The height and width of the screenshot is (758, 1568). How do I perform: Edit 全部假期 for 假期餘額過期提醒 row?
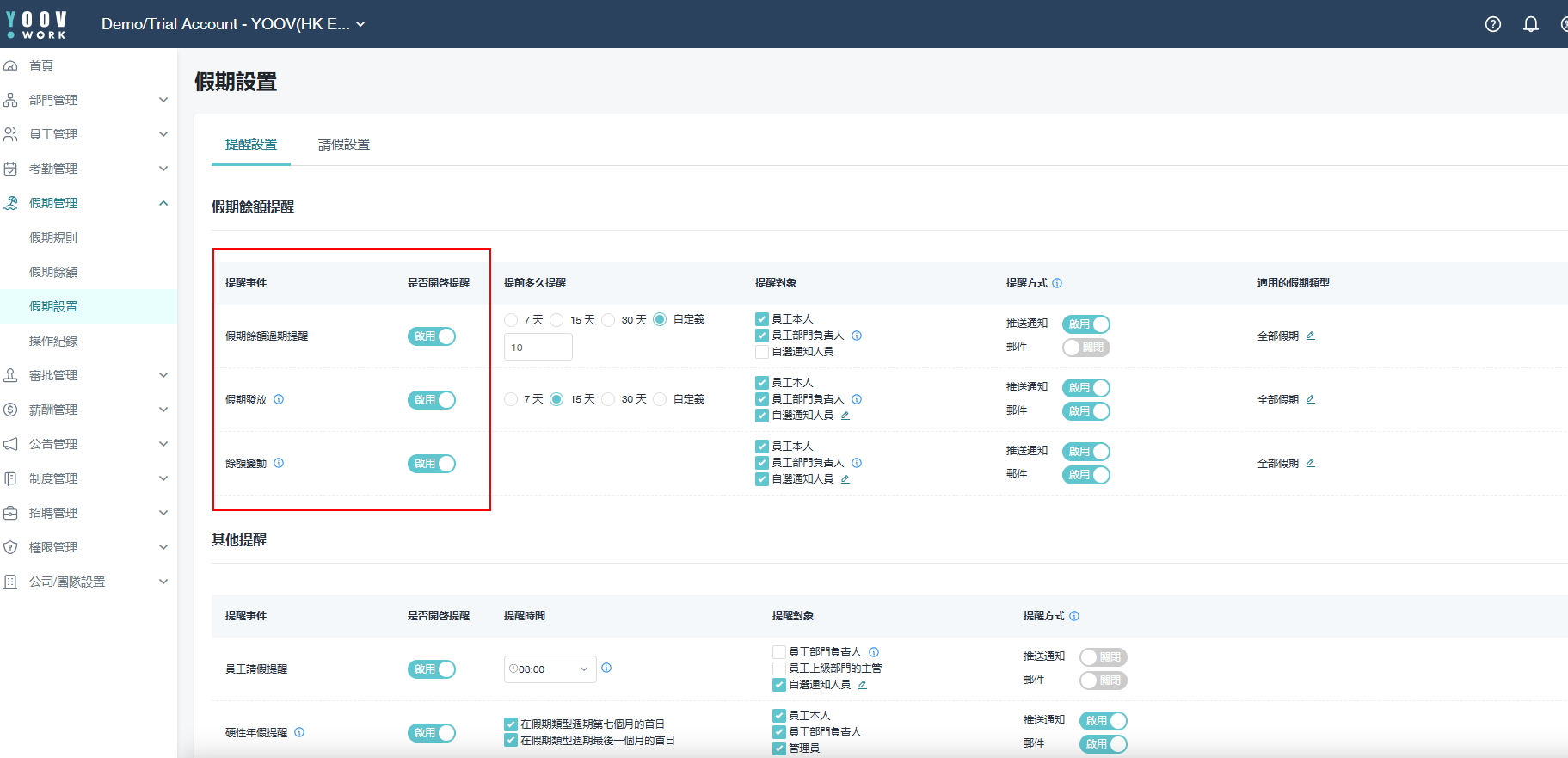click(1311, 336)
